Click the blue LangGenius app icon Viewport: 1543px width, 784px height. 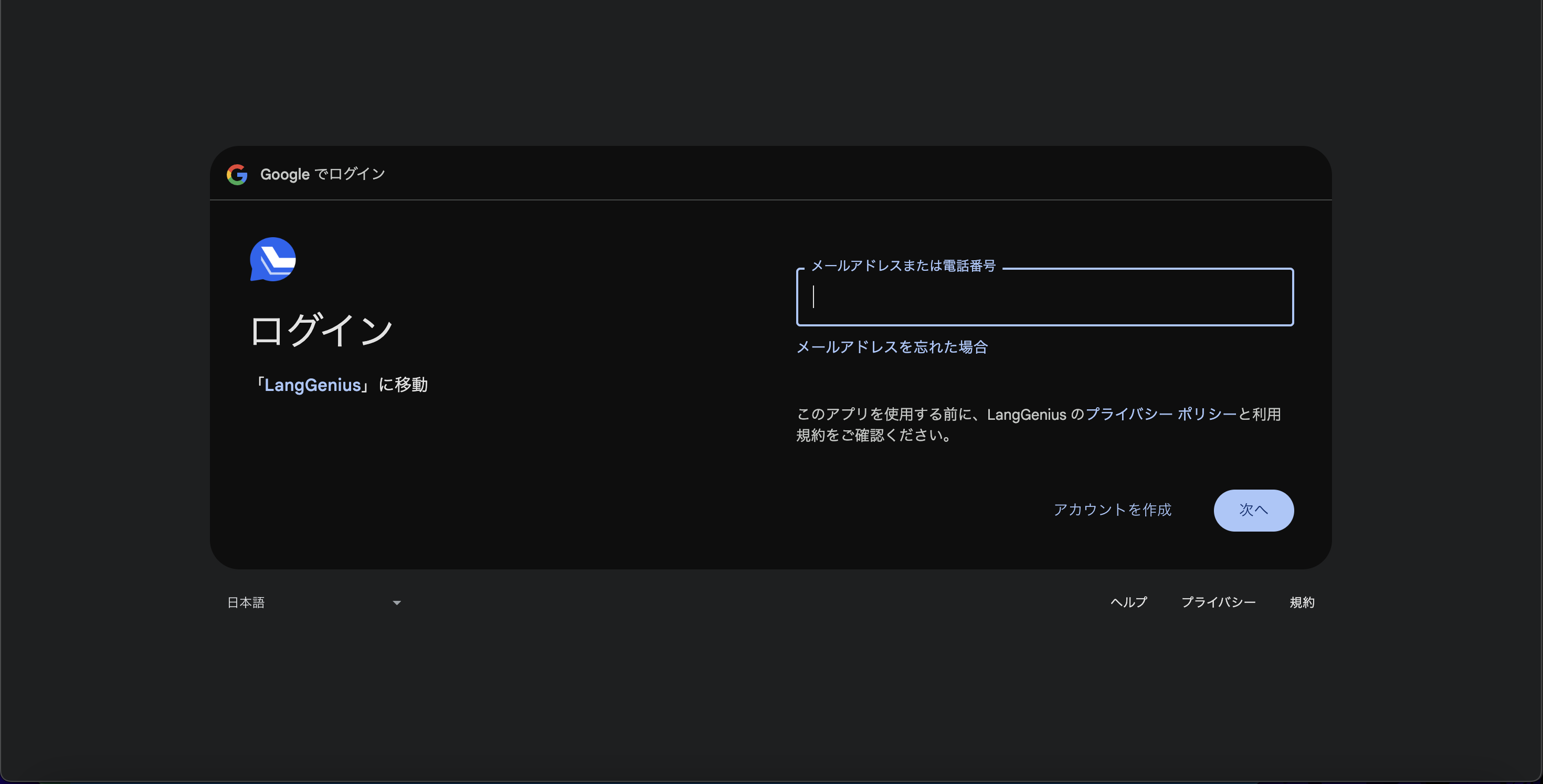(x=272, y=259)
